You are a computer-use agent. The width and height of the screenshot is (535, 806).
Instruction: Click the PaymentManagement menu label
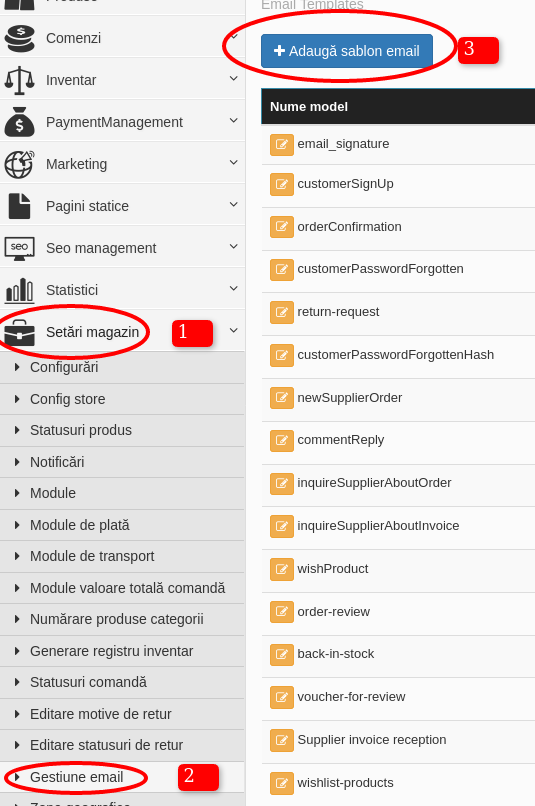(x=114, y=122)
